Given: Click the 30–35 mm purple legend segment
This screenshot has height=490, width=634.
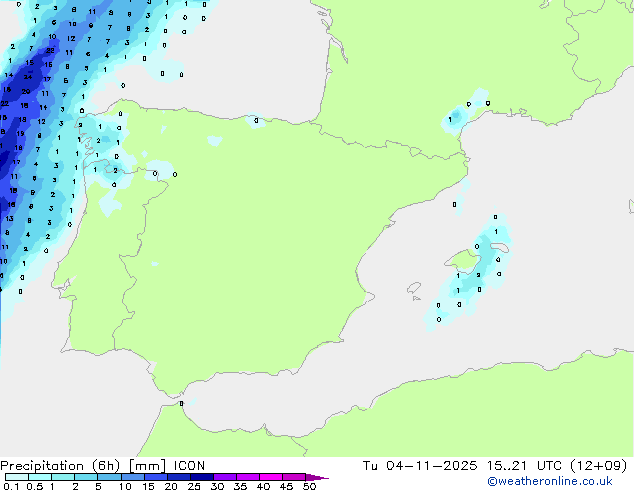Looking at the screenshot, I should (x=225, y=477).
